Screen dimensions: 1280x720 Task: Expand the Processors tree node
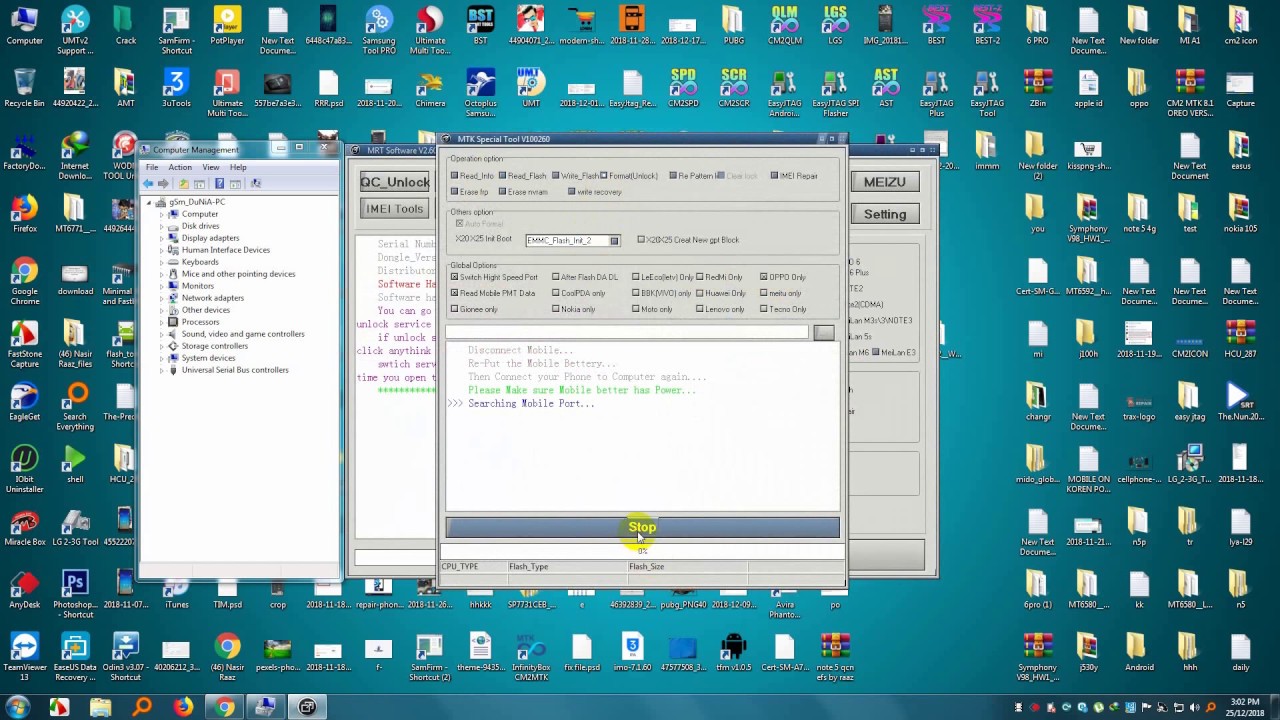coord(161,322)
